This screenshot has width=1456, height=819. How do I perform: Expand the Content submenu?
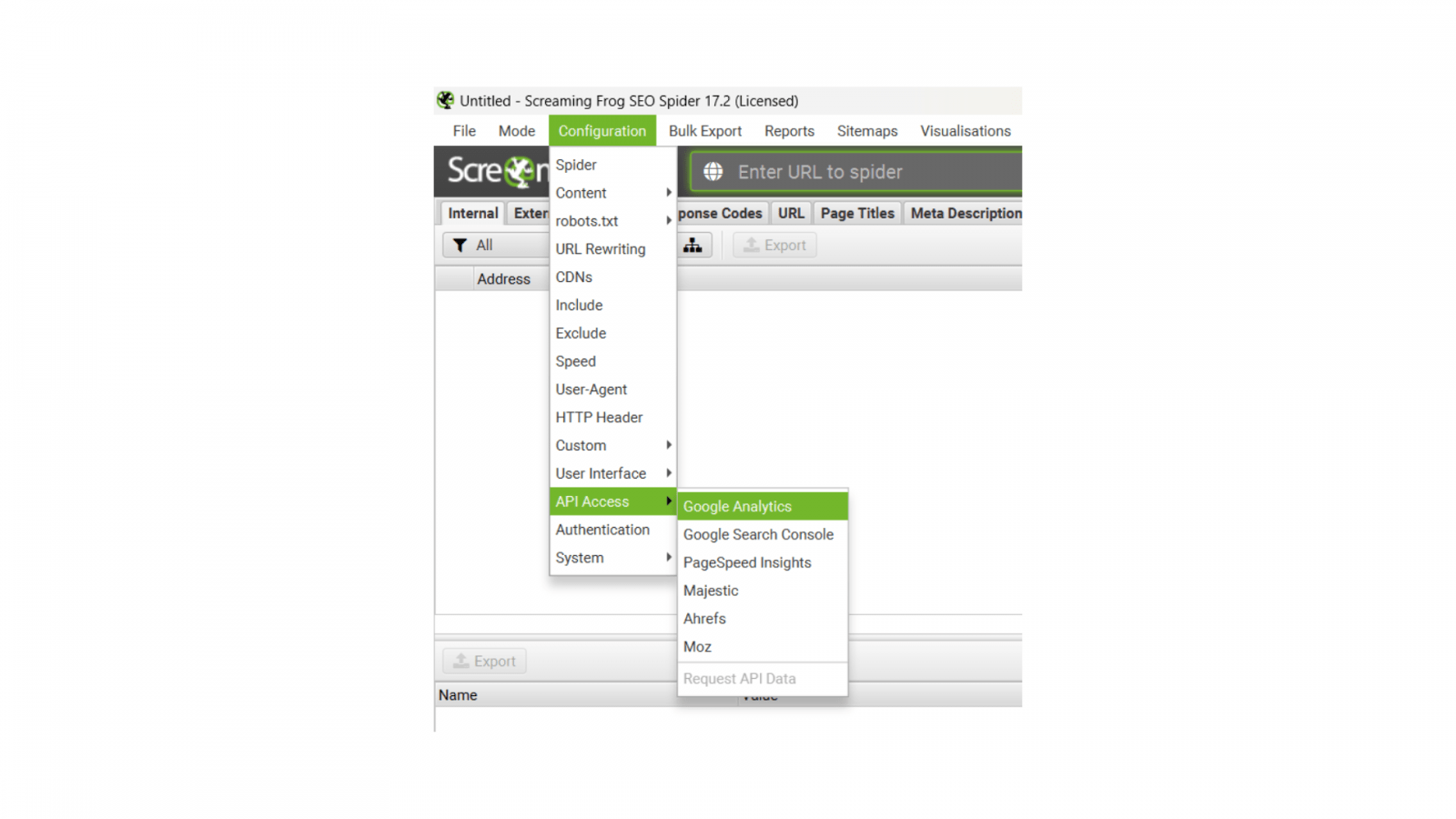pos(612,193)
